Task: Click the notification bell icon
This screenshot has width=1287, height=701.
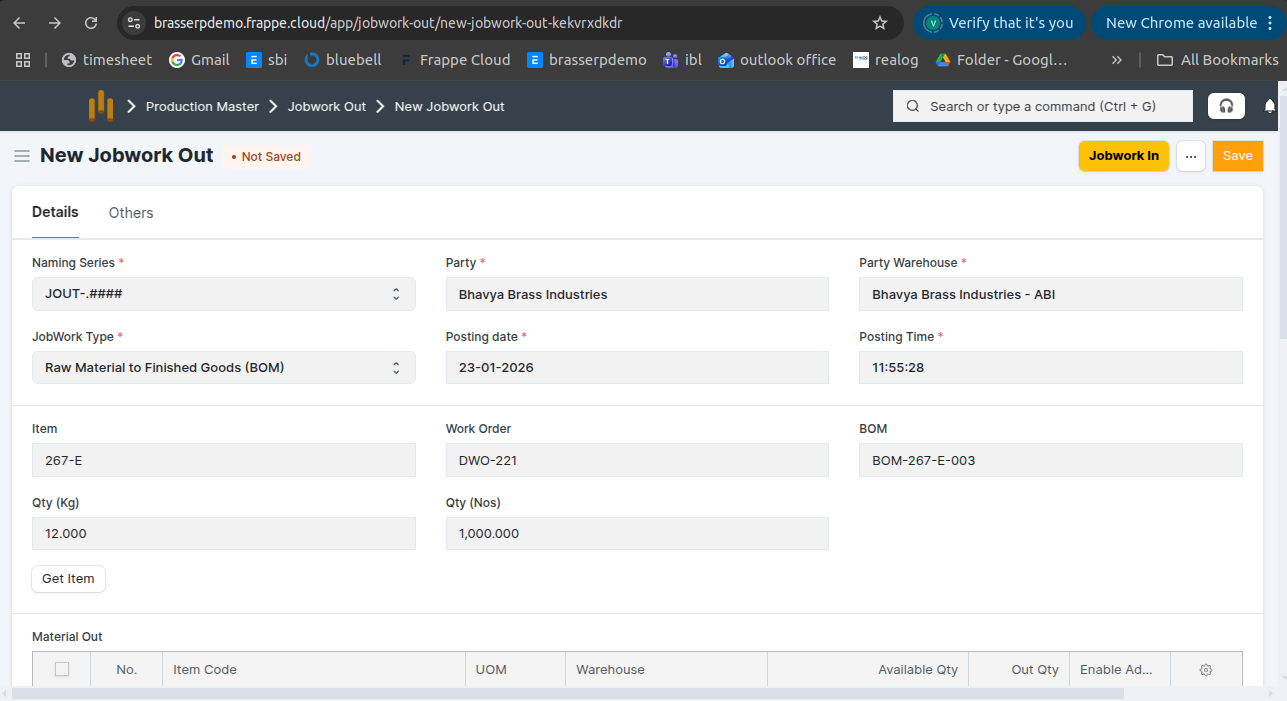Action: 1270,106
